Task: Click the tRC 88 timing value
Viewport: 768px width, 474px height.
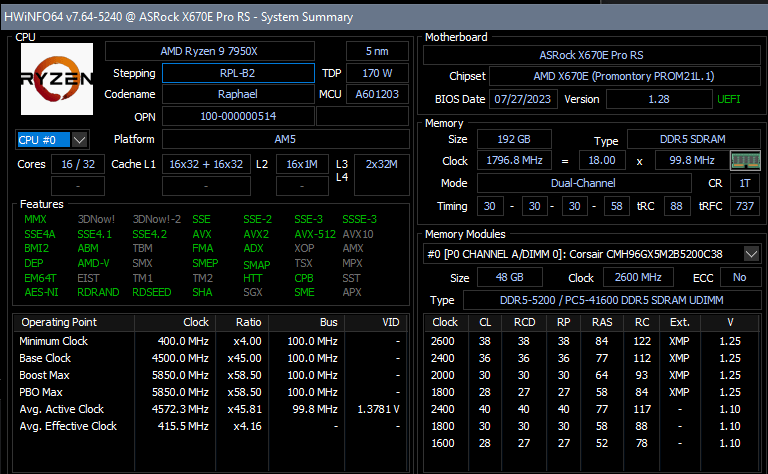Action: click(x=676, y=206)
